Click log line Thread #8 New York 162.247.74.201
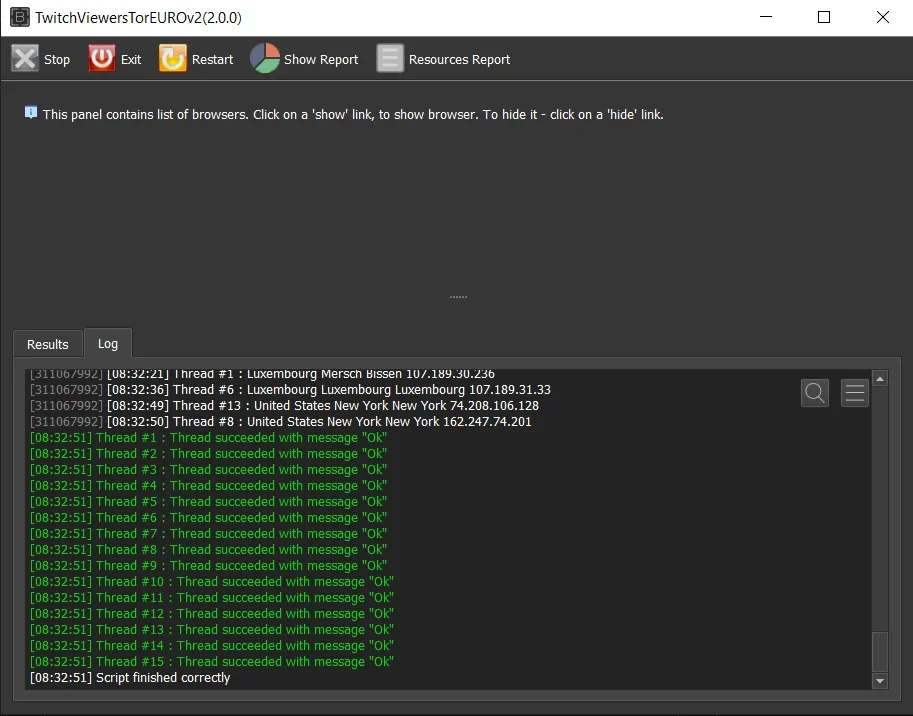This screenshot has width=913, height=716. [281, 421]
